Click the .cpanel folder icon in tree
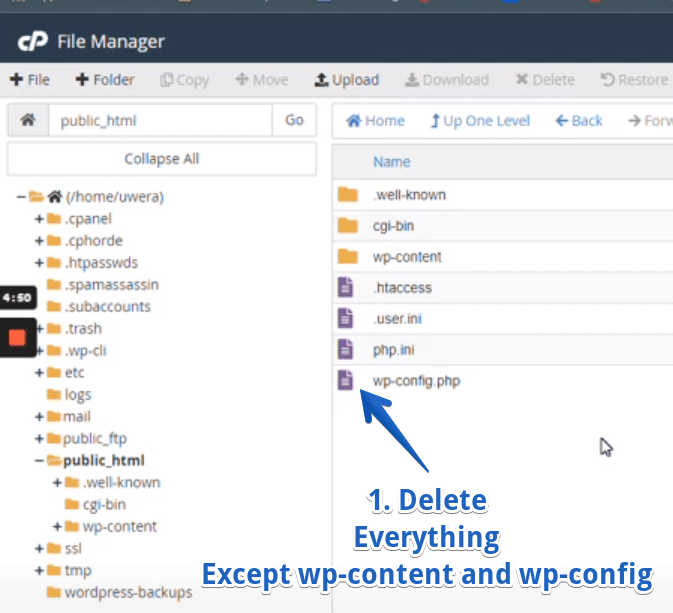 (x=54, y=219)
